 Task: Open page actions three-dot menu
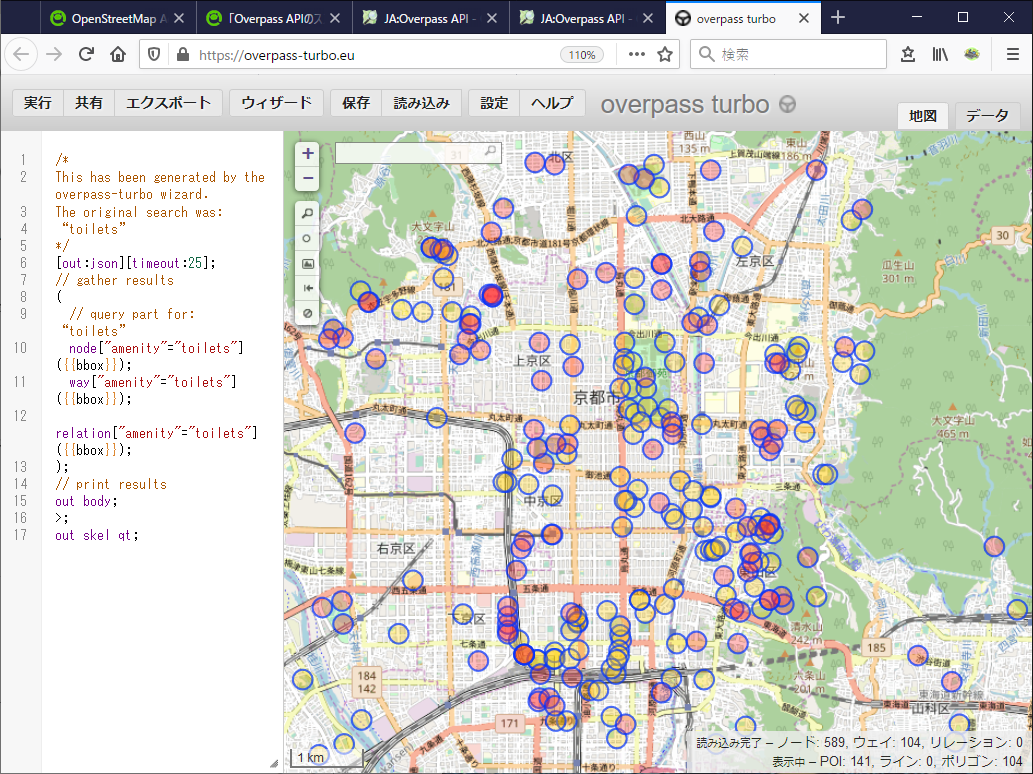pyautogui.click(x=636, y=55)
